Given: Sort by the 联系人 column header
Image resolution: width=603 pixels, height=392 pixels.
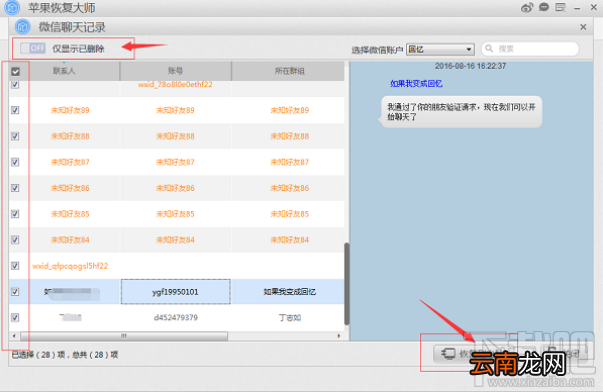Looking at the screenshot, I should coord(64,71).
